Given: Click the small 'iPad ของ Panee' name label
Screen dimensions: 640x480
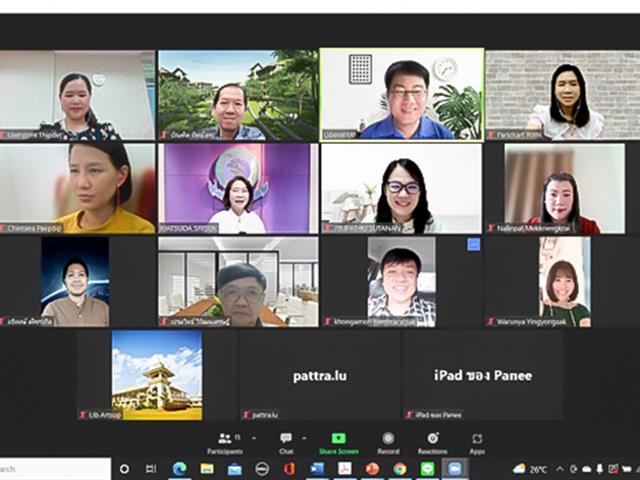Looking at the screenshot, I should coord(438,415).
